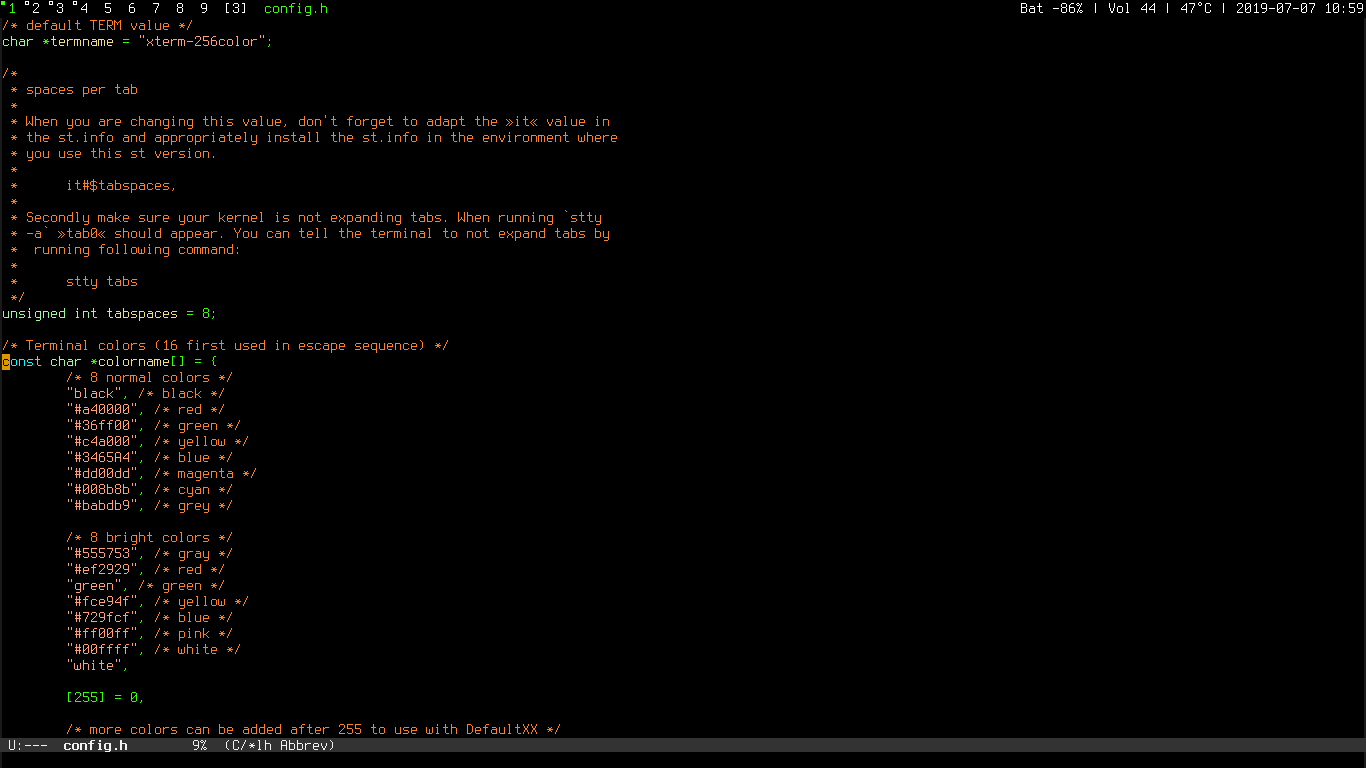The image size is (1366, 768).
Task: Select workspace tag 5
Action: click(x=108, y=9)
